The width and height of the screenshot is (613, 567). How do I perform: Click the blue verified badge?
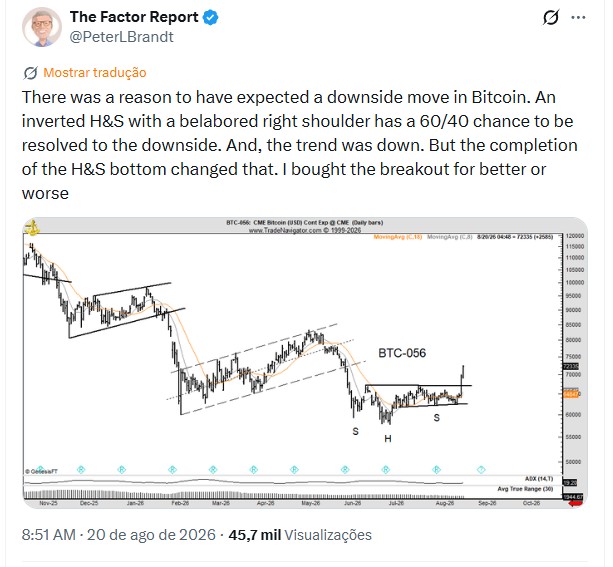tap(211, 18)
